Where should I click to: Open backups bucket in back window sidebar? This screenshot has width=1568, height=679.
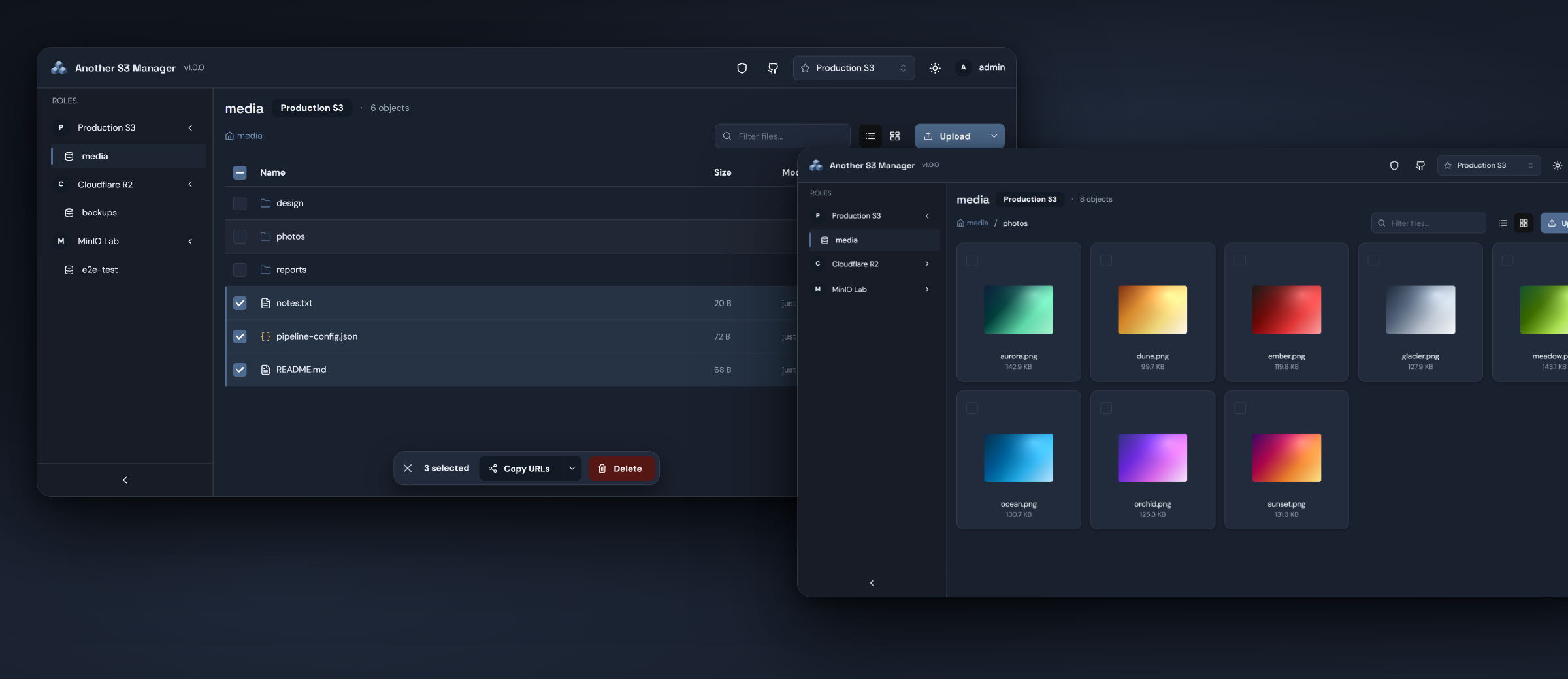point(128,213)
